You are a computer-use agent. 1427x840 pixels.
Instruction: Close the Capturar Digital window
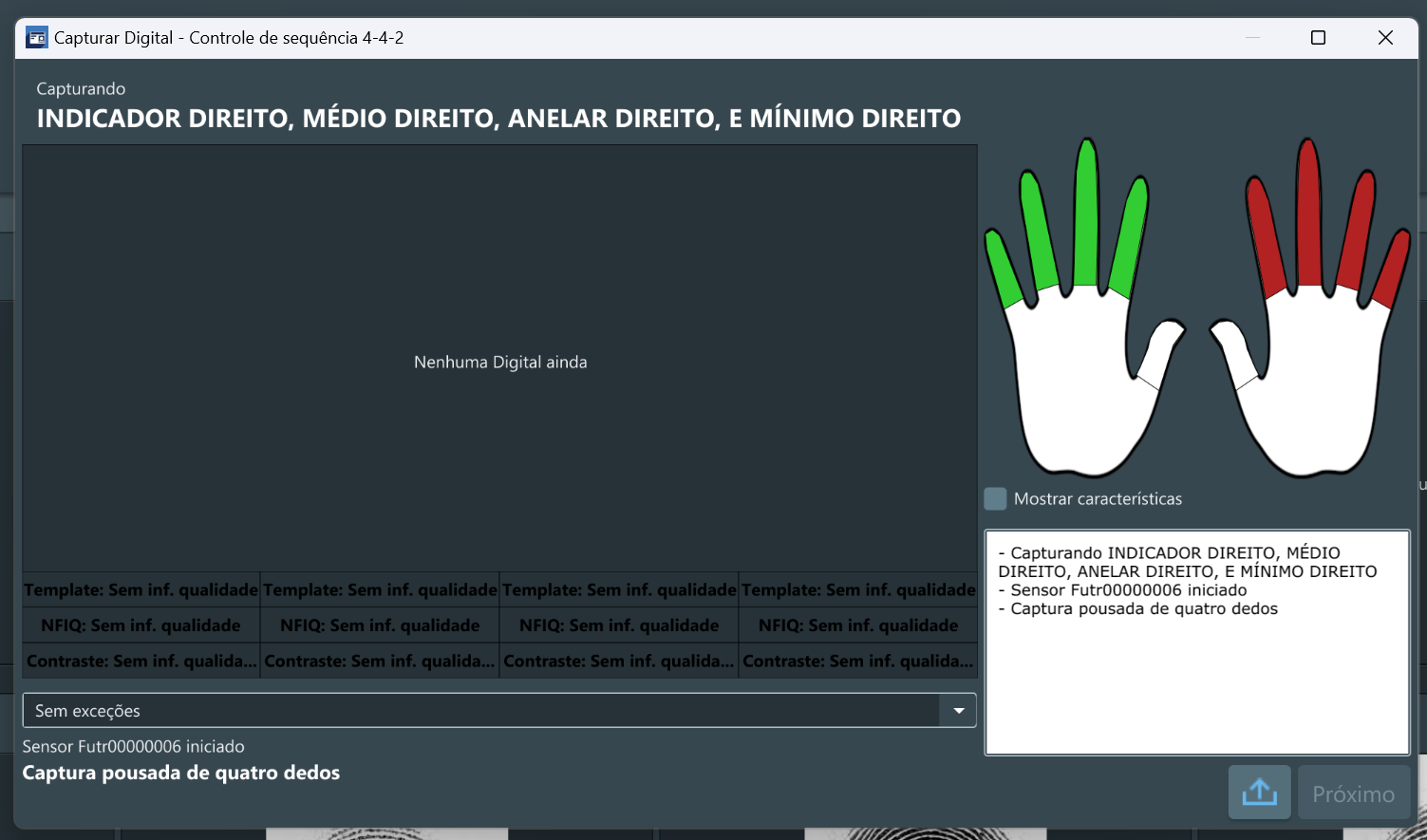coord(1385,38)
